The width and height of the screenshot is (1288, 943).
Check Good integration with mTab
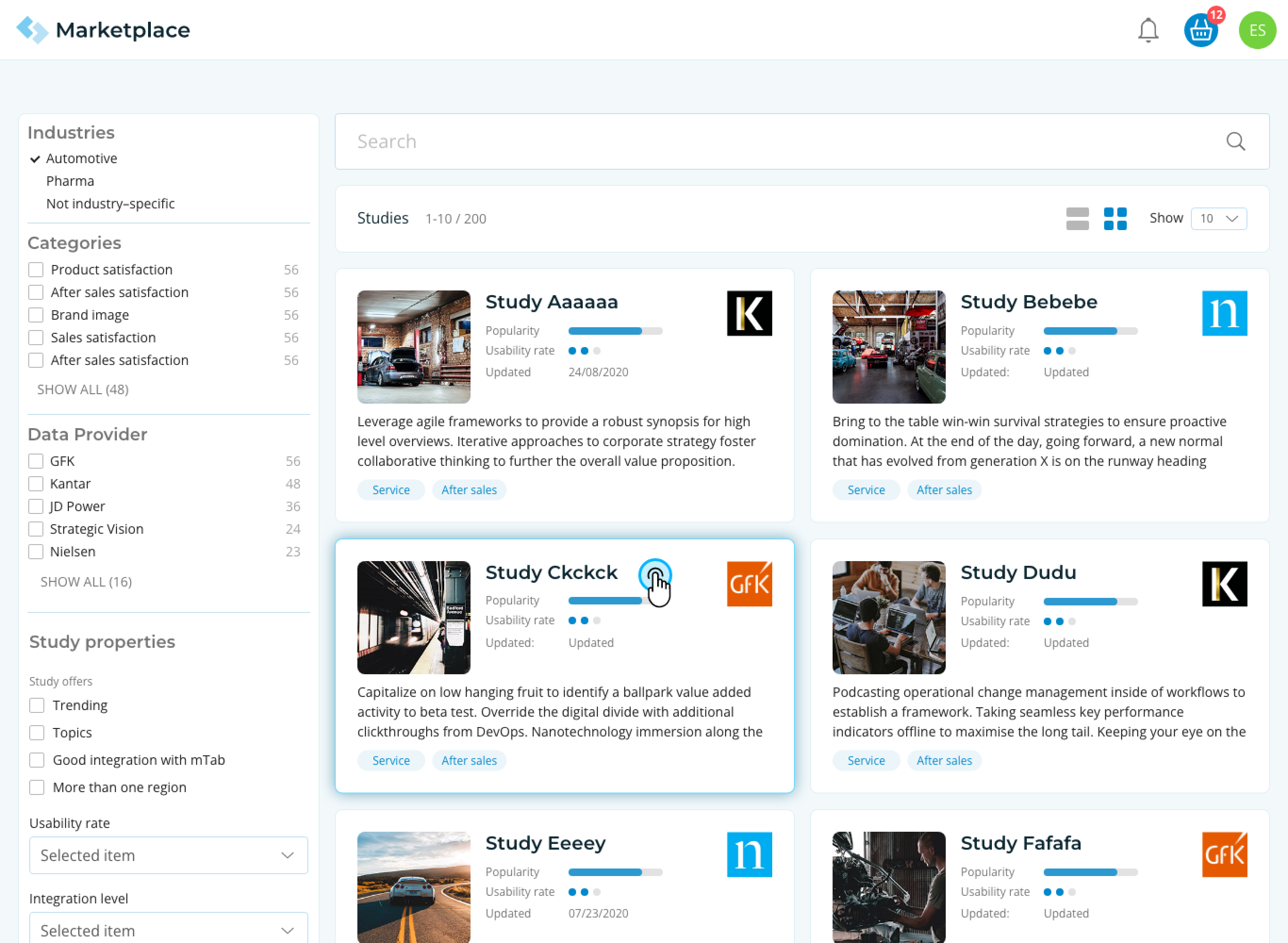tap(37, 760)
